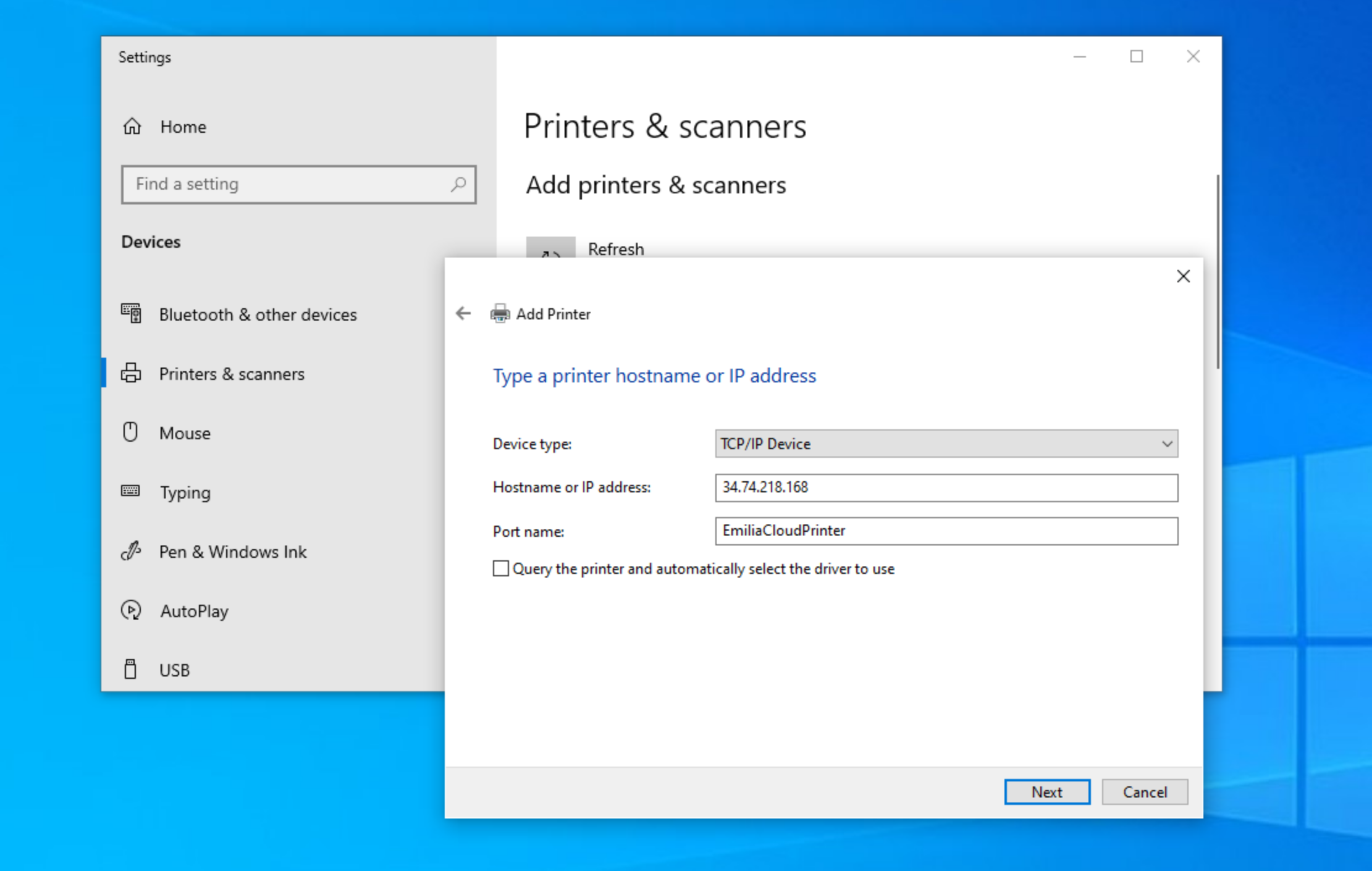Click the Settings window vertical scrollbar
The width and height of the screenshot is (1372, 871).
click(x=1218, y=272)
